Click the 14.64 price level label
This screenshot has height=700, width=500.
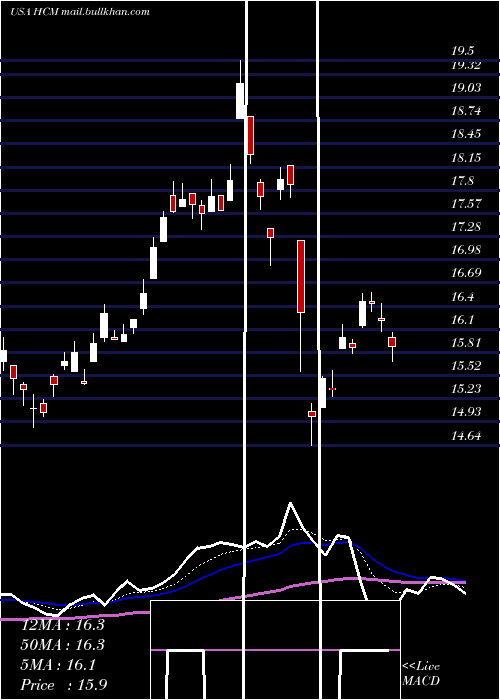tap(466, 436)
